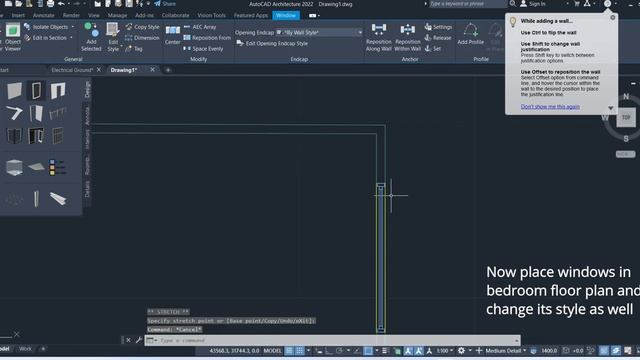The height and width of the screenshot is (360, 640).
Task: Open the Edit Style tool
Action: (x=113, y=37)
